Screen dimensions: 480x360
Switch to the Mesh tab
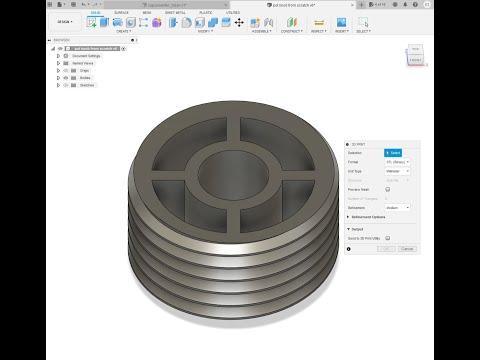(x=147, y=13)
